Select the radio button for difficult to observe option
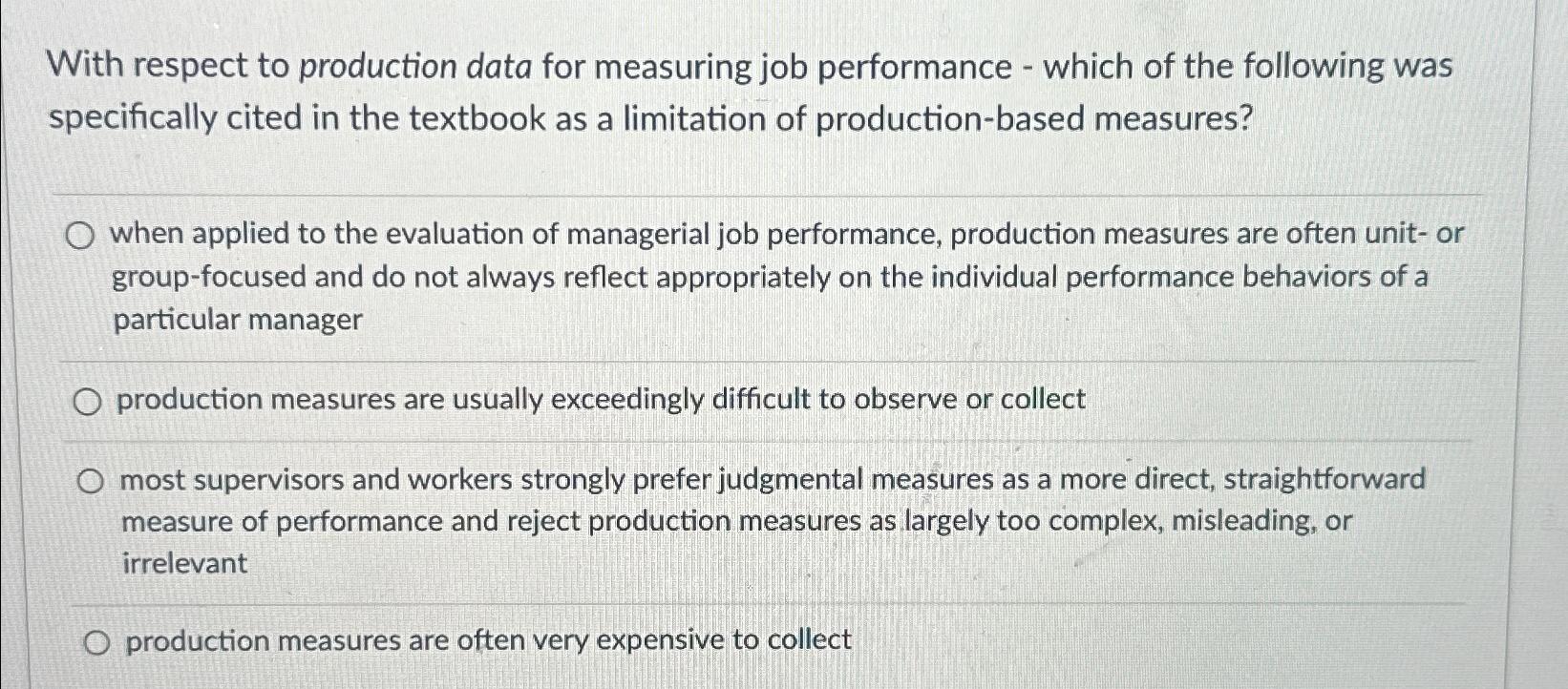The image size is (1568, 689). tap(90, 400)
